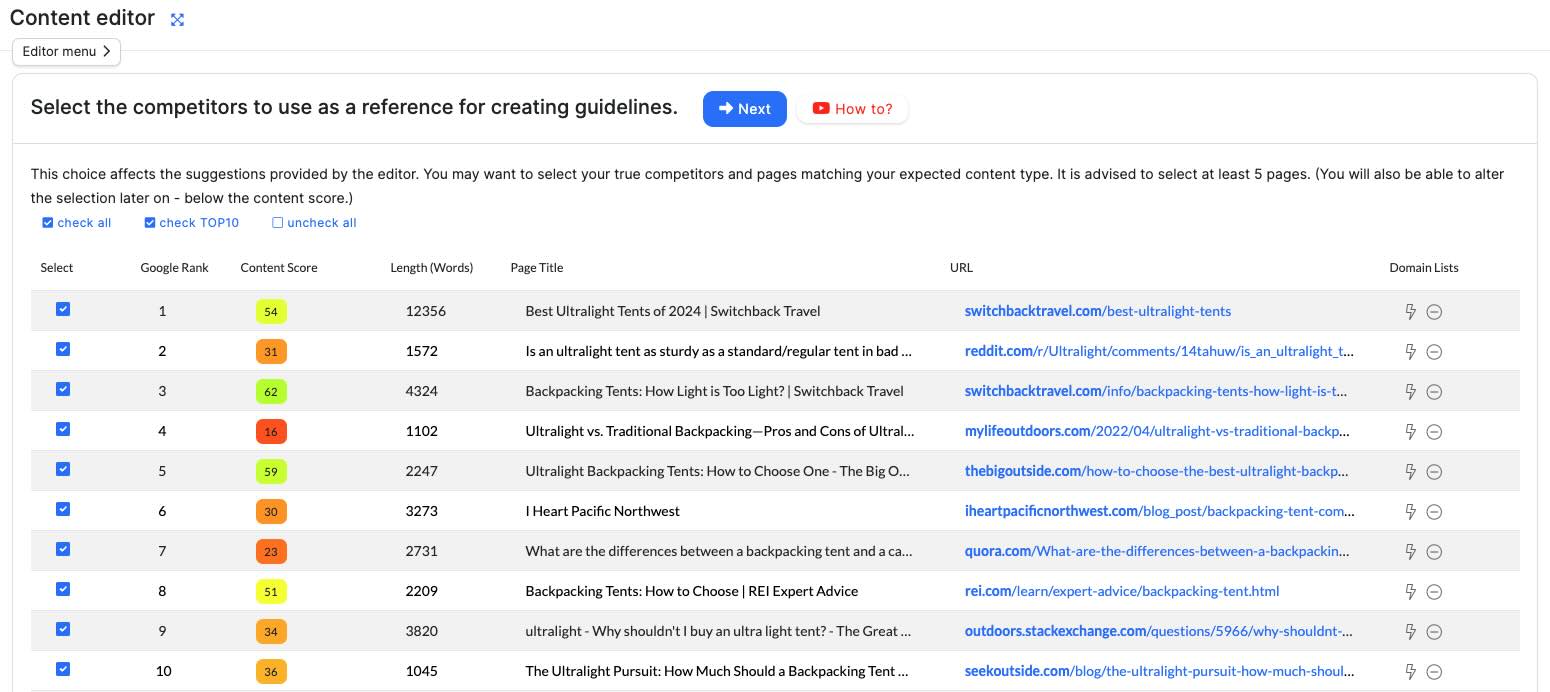Image resolution: width=1550 pixels, height=692 pixels.
Task: Open switchbacktravel.com how-light-is-too-light URL
Action: 1157,391
